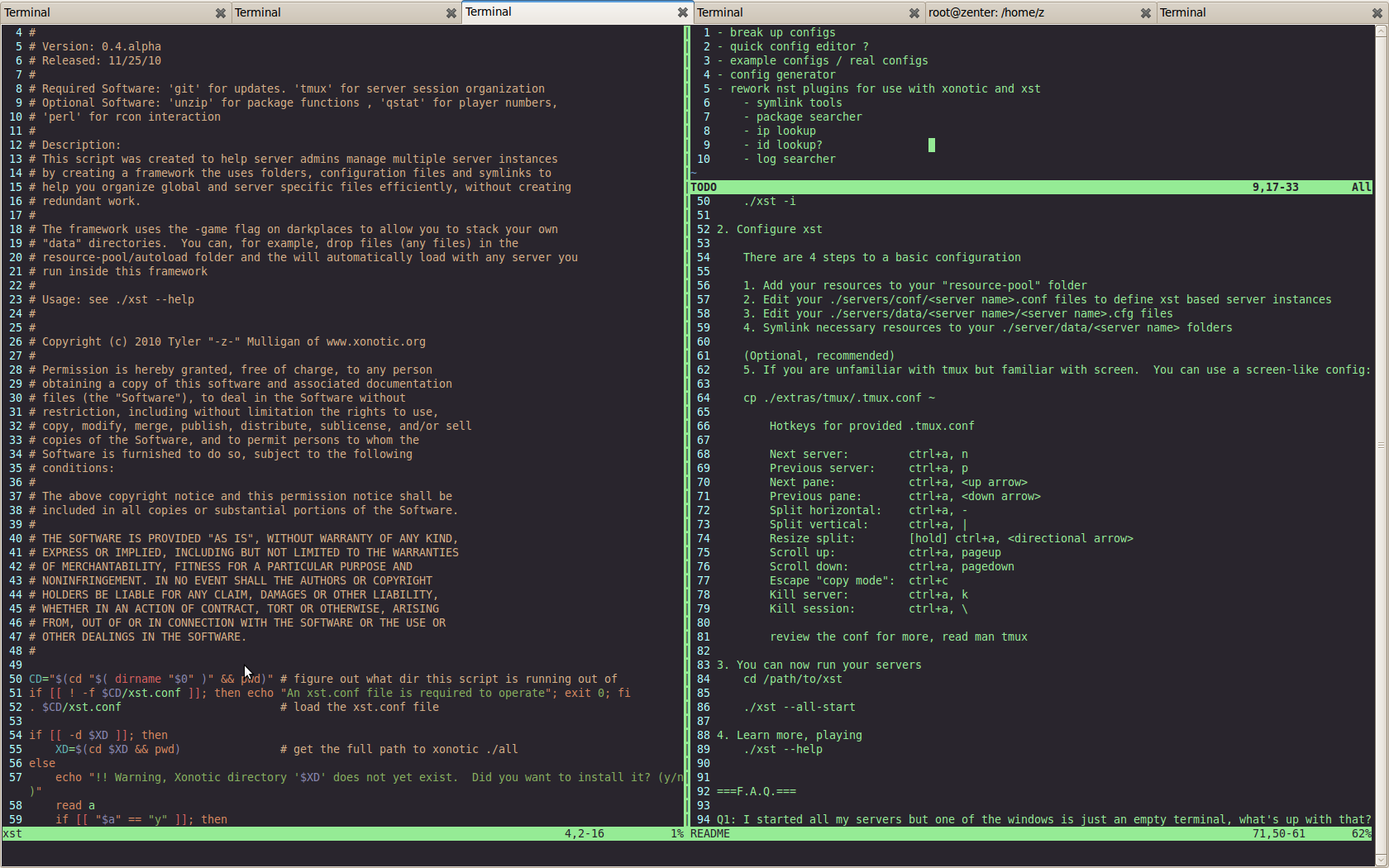The height and width of the screenshot is (868, 1389).
Task: Click the README status line label
Action: 710,834
